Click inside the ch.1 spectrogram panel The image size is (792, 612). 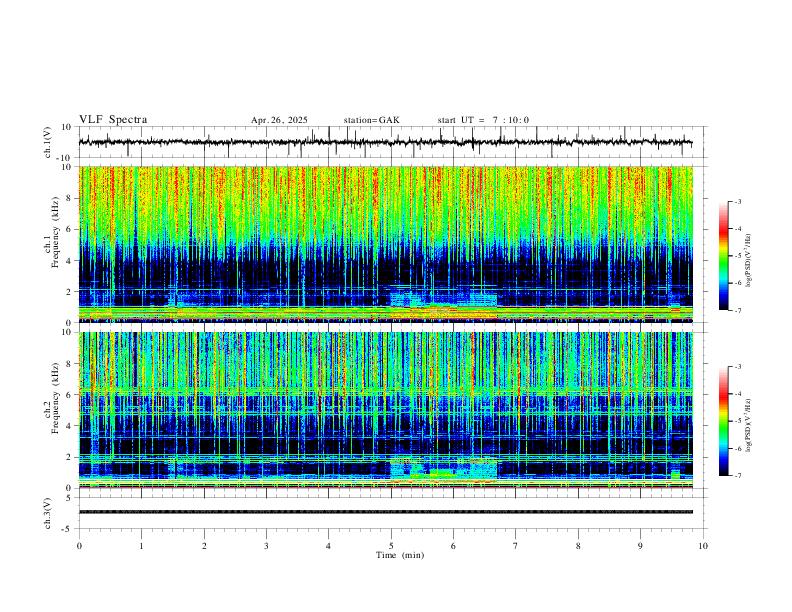click(385, 244)
